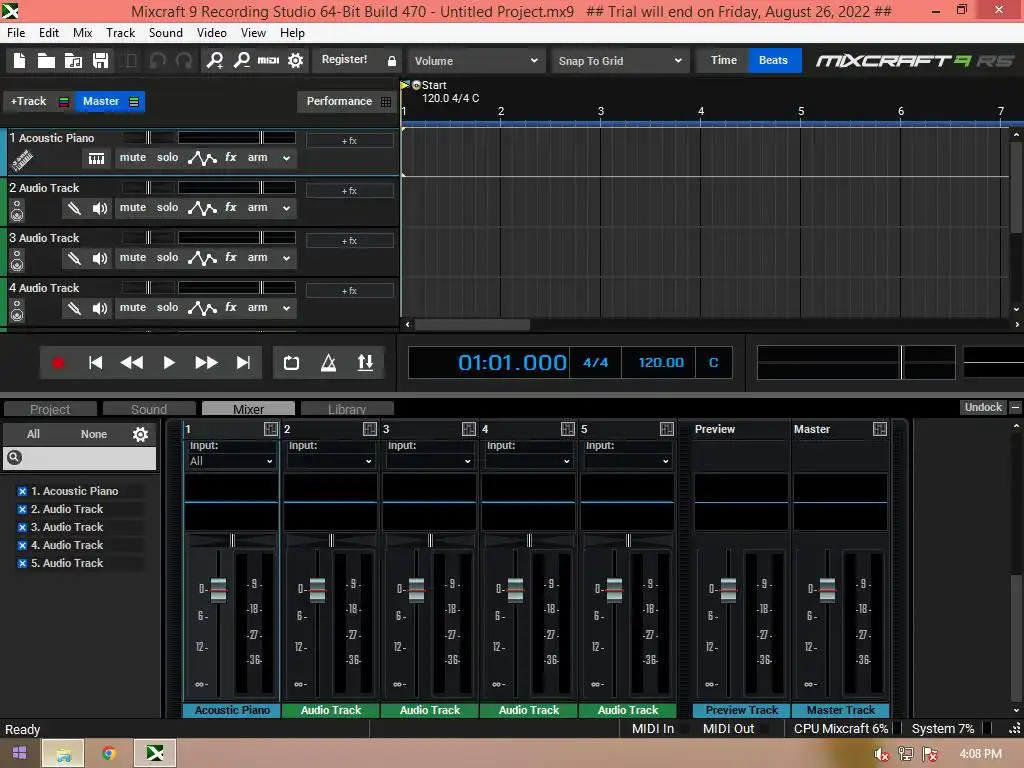Viewport: 1024px width, 768px height.
Task: Play the project
Action: [x=168, y=363]
